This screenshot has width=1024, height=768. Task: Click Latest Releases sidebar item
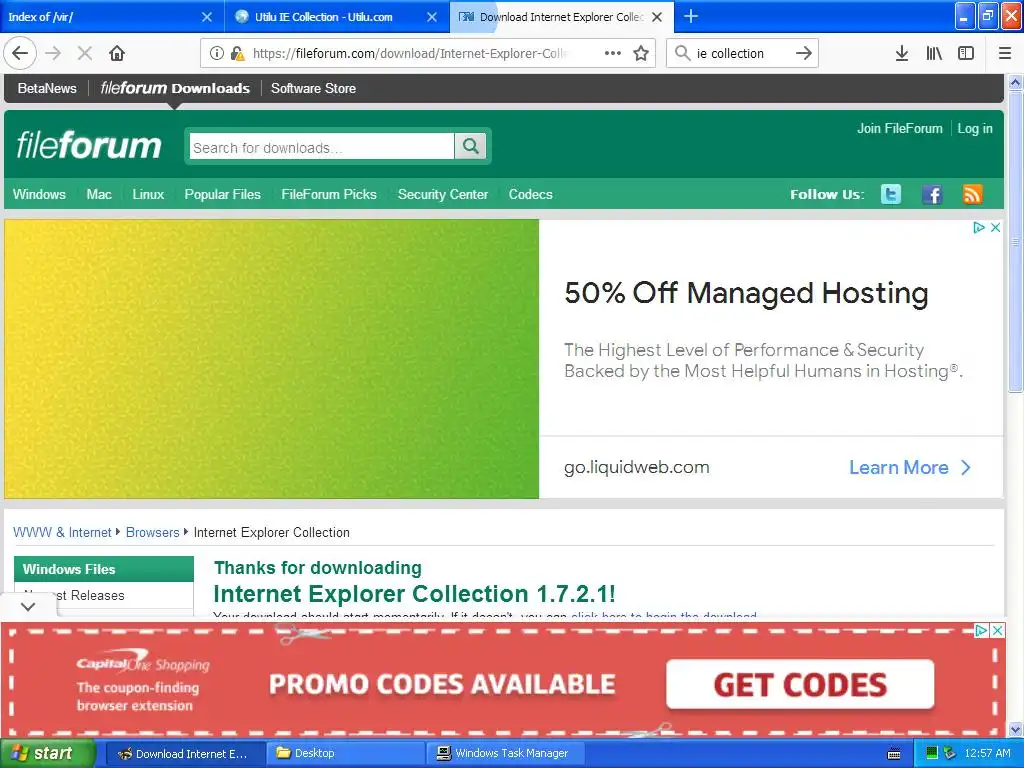[74, 596]
